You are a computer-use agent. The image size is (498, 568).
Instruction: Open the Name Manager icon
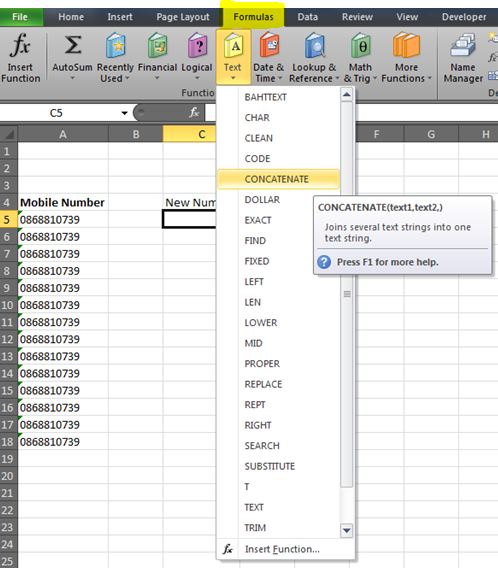463,46
